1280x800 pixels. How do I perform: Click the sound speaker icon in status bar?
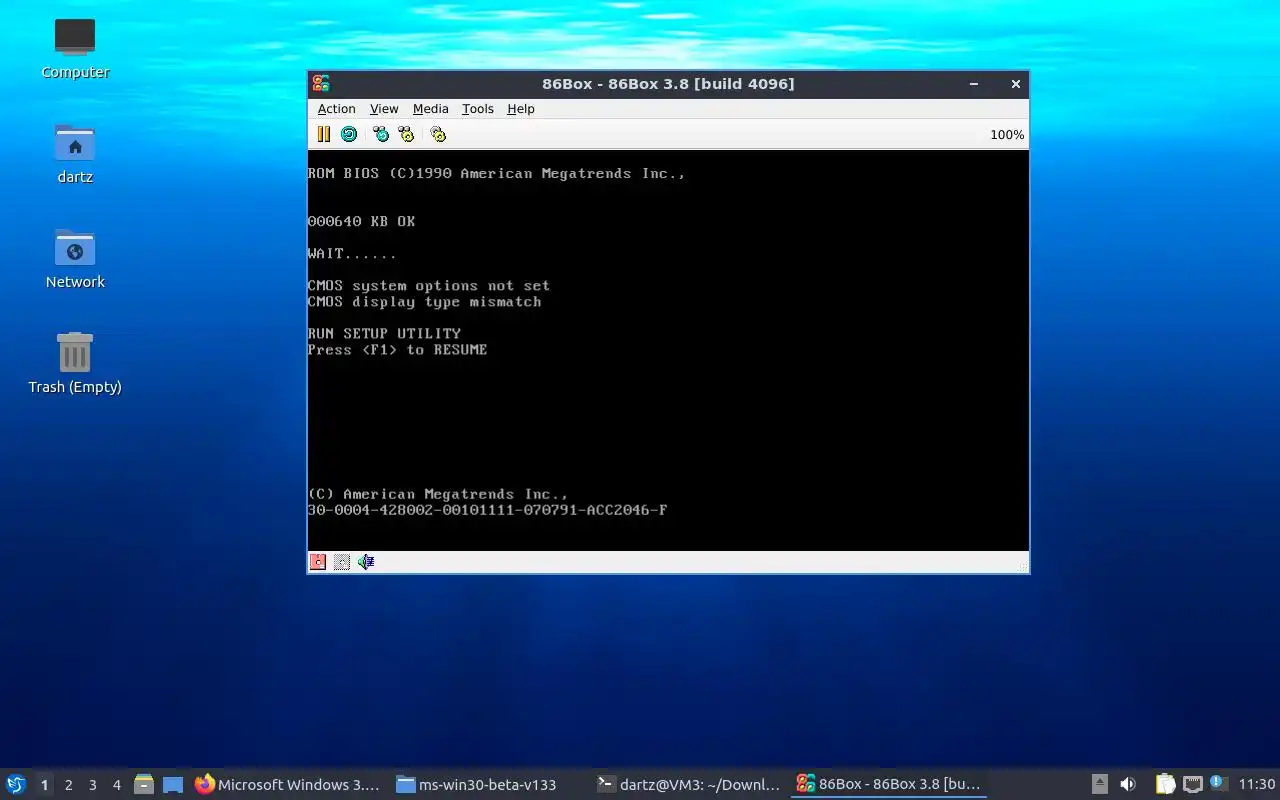tap(366, 562)
